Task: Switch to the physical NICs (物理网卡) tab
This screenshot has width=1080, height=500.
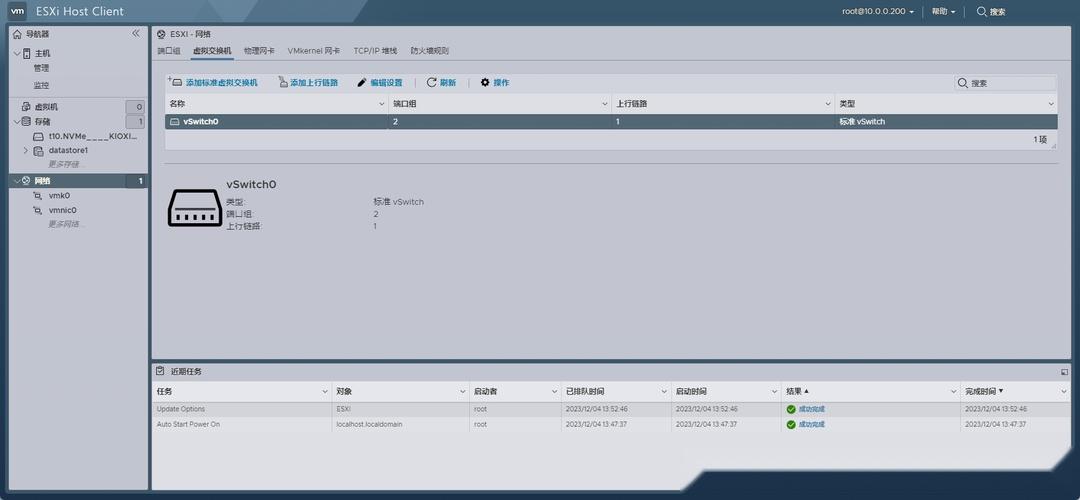Action: click(259, 51)
